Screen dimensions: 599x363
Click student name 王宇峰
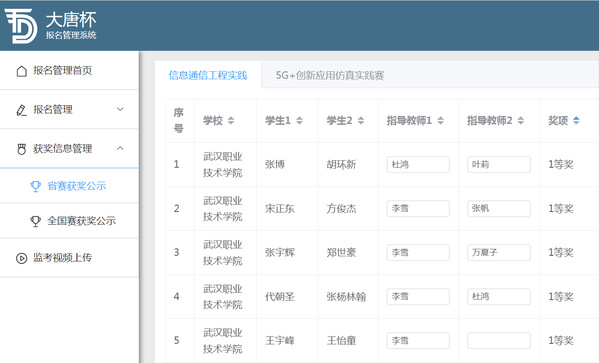pyautogui.click(x=280, y=340)
